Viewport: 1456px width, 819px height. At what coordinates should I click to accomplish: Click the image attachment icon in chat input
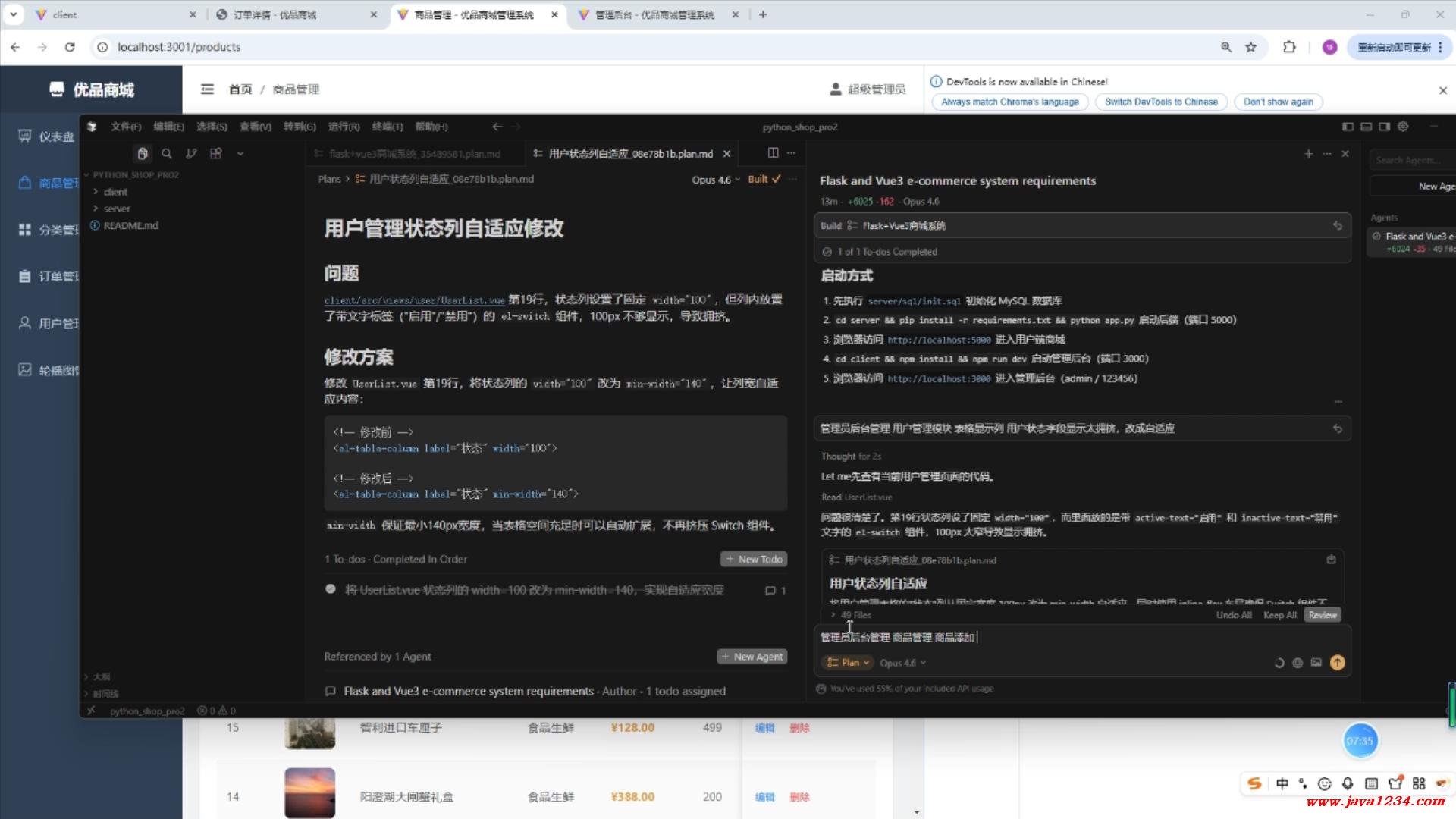click(x=1316, y=663)
